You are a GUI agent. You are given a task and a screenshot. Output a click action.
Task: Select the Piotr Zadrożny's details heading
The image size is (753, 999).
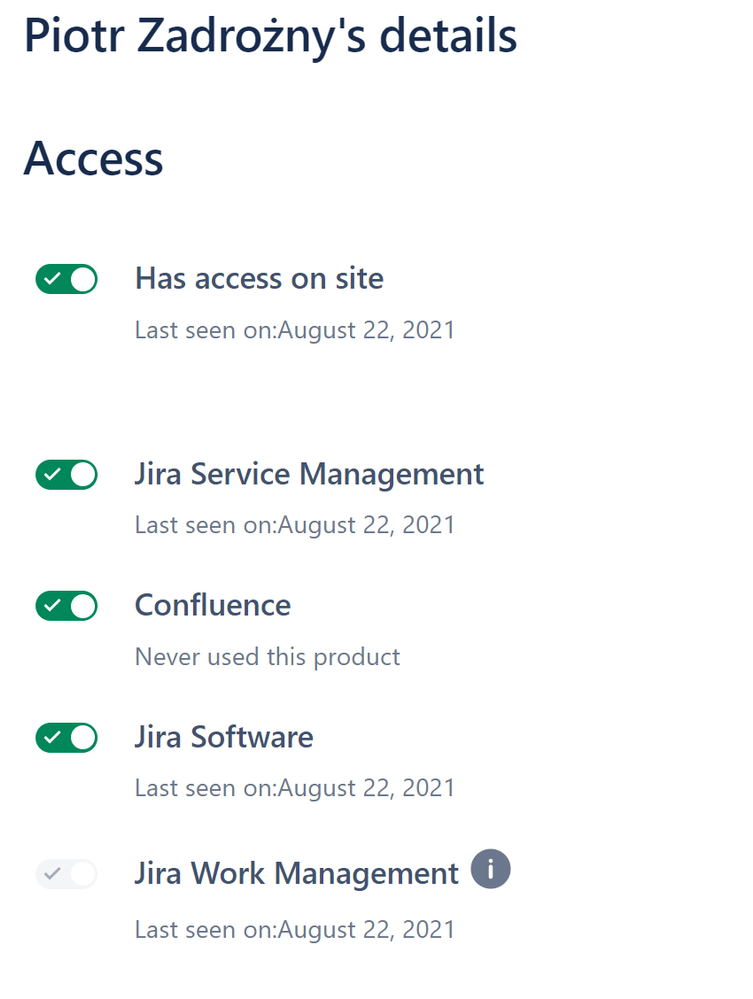coord(270,36)
